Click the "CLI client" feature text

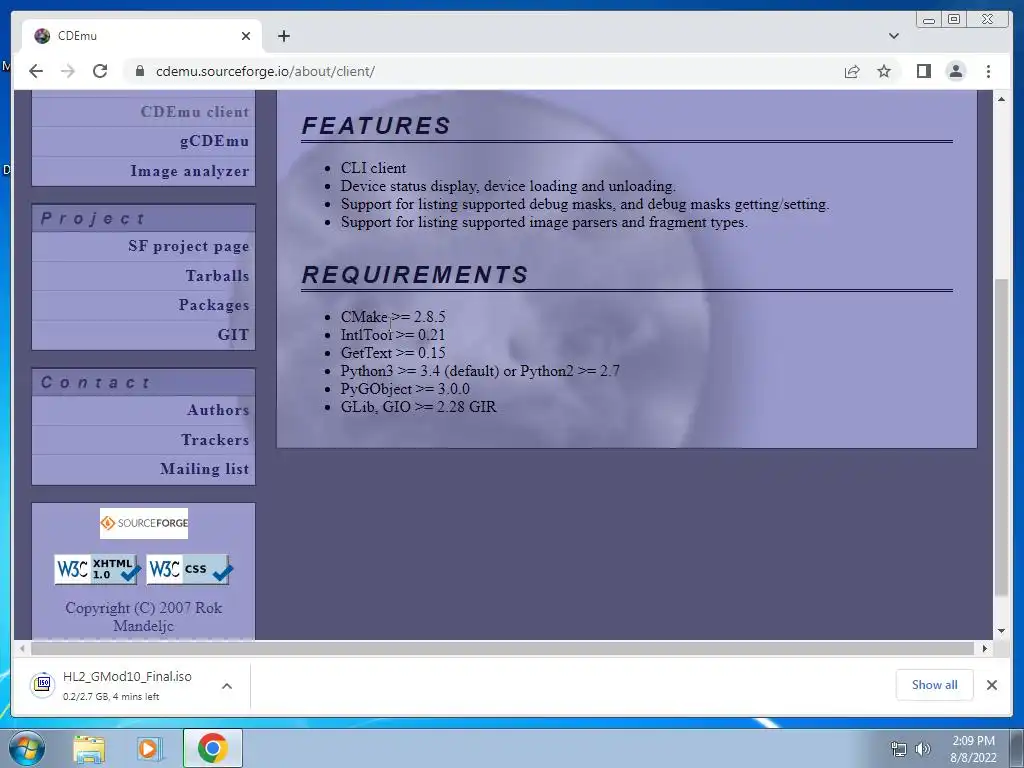pyautogui.click(x=373, y=168)
